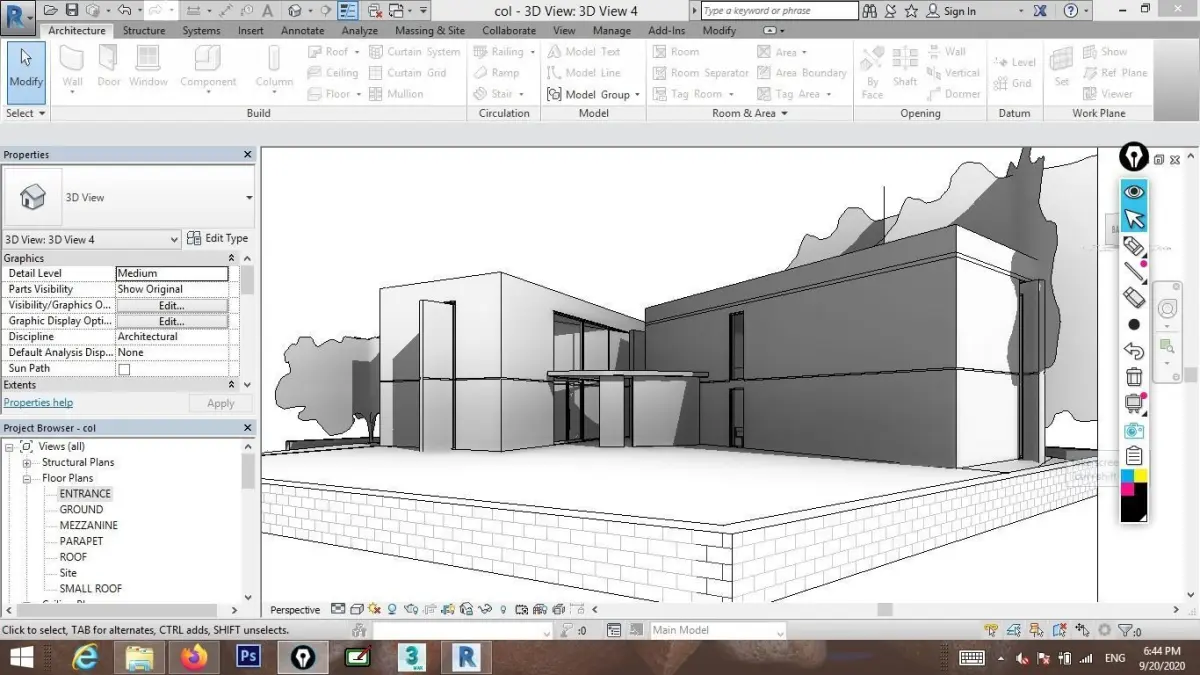Click Edit for Visibility/Graphics Overrides

172,305
